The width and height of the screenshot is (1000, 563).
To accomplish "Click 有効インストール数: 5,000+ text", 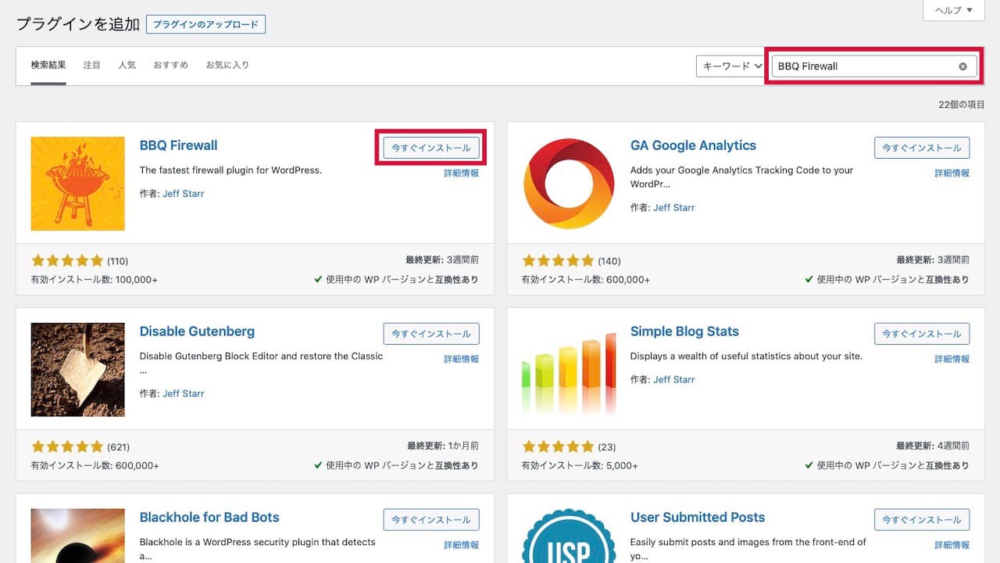I will (580, 466).
